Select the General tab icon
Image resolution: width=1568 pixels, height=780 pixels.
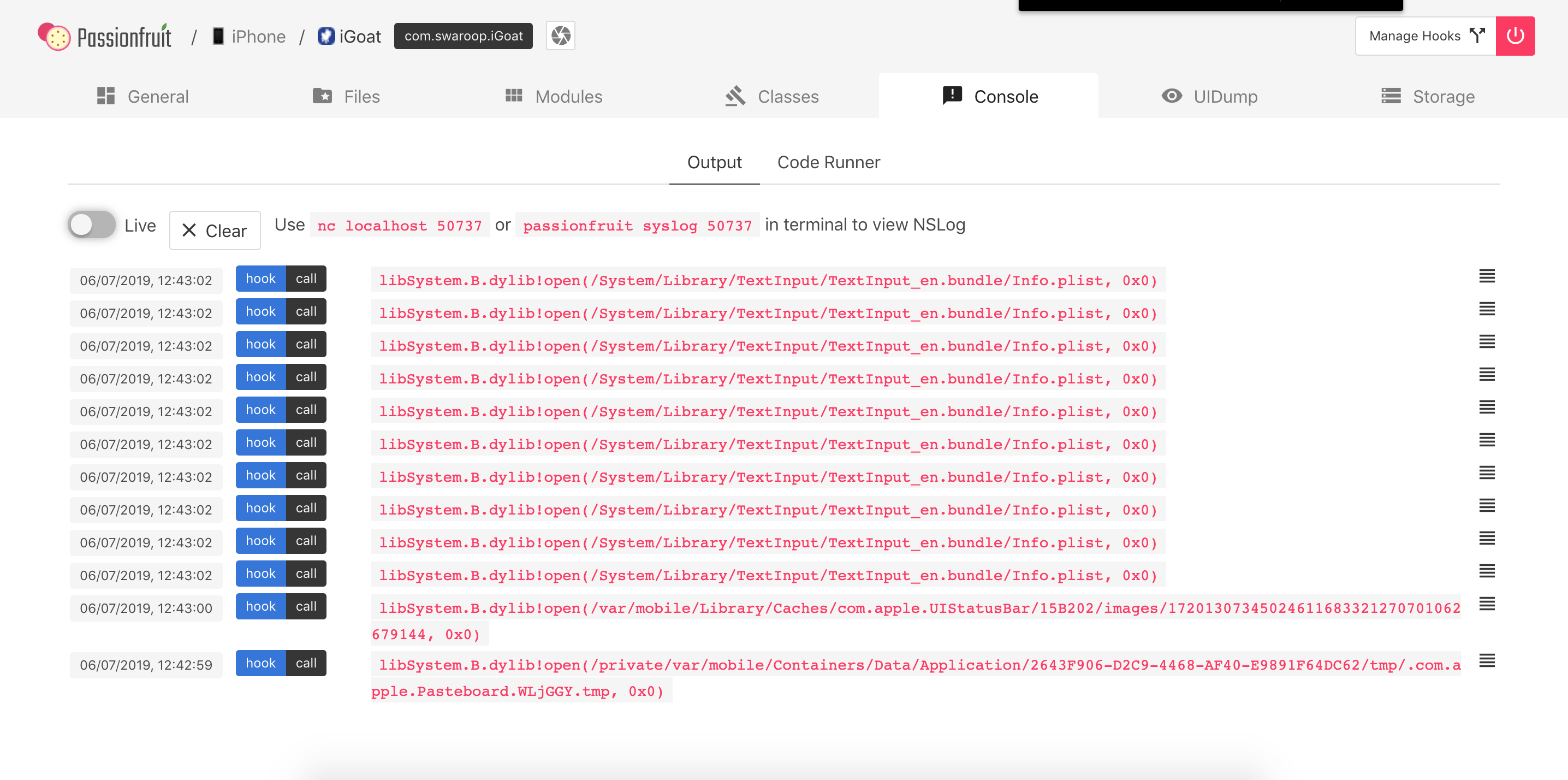pyautogui.click(x=107, y=96)
